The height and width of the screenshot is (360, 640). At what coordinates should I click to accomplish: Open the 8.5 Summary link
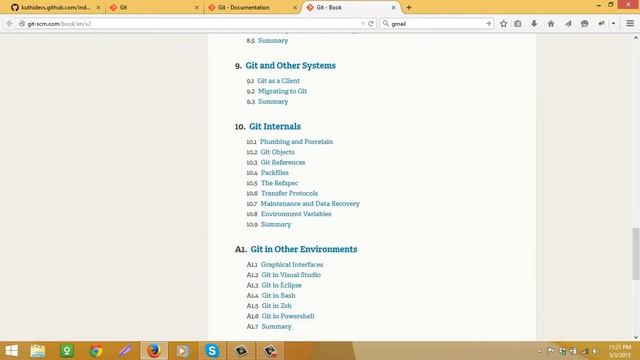click(x=273, y=40)
